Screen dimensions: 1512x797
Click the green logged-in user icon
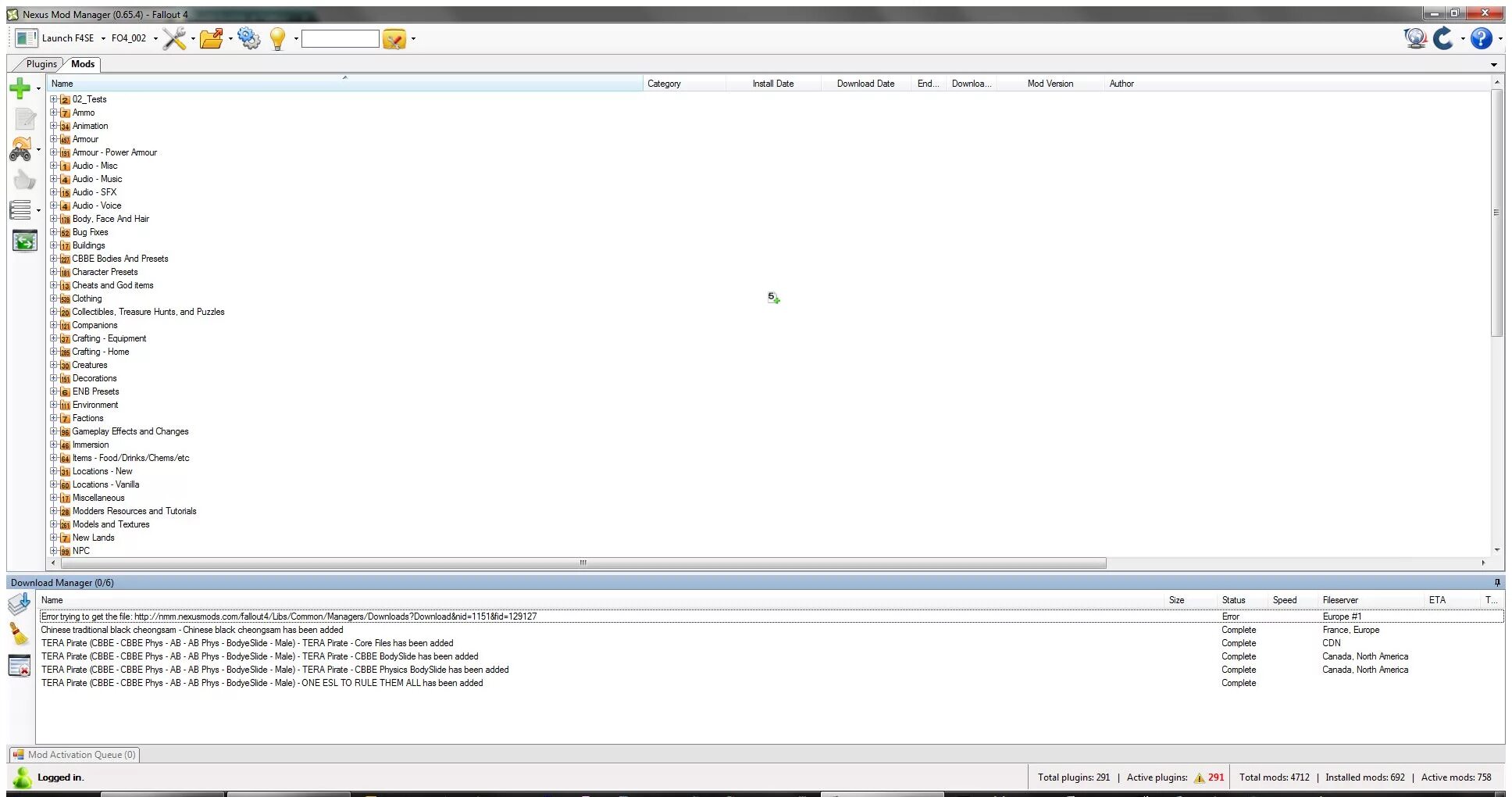click(23, 777)
